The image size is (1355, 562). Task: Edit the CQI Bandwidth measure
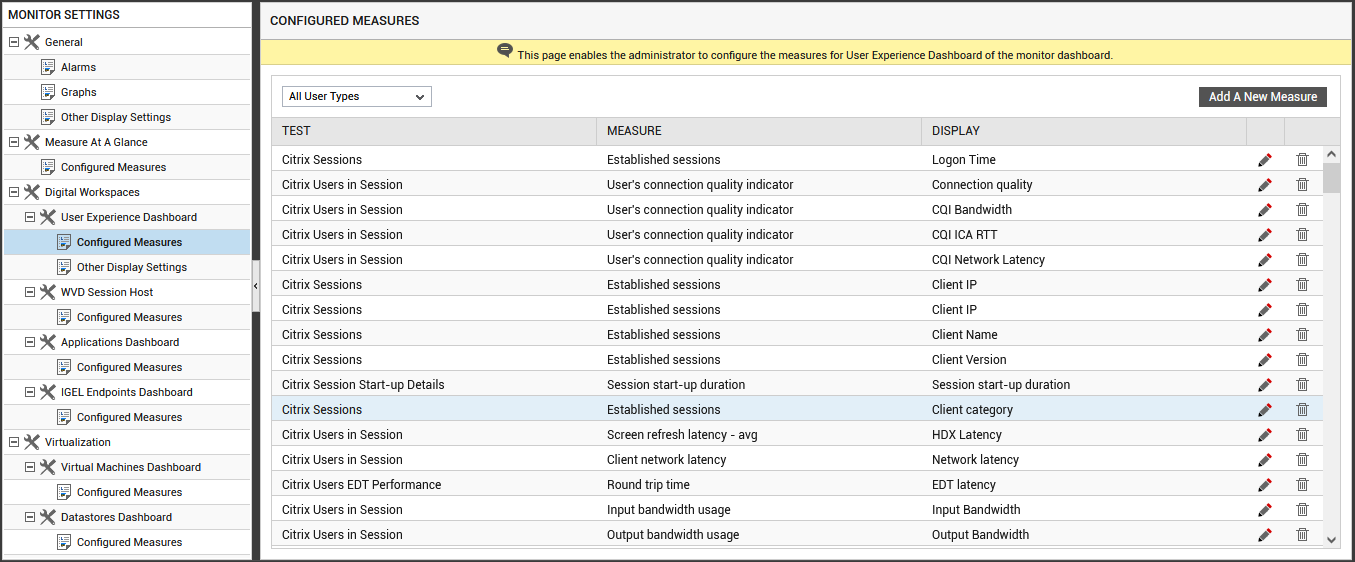coord(1265,209)
